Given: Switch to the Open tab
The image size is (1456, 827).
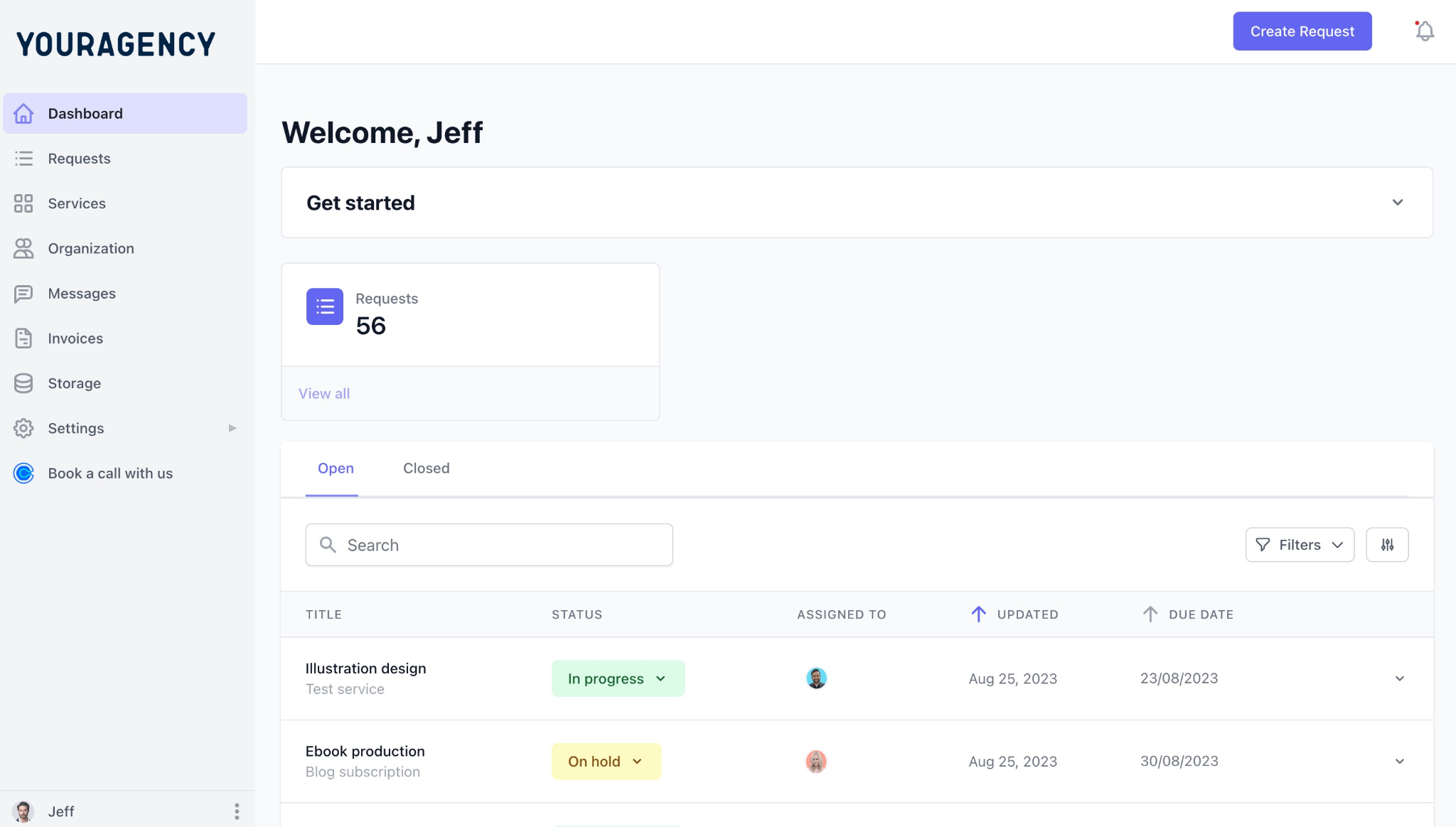Looking at the screenshot, I should pyautogui.click(x=336, y=469).
